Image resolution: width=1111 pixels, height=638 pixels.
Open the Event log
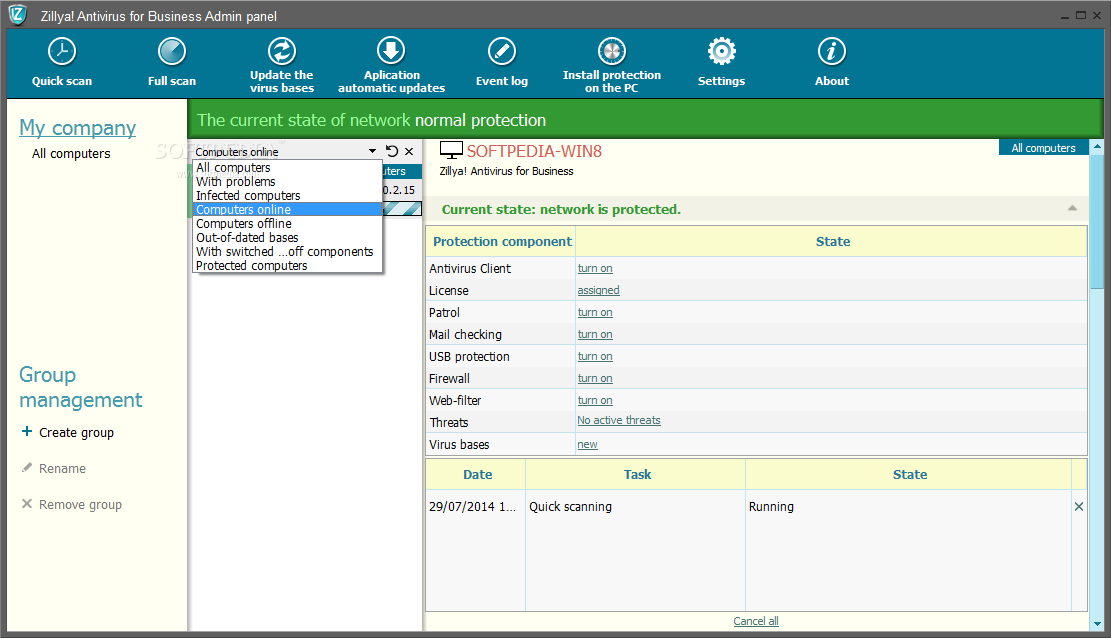point(502,62)
